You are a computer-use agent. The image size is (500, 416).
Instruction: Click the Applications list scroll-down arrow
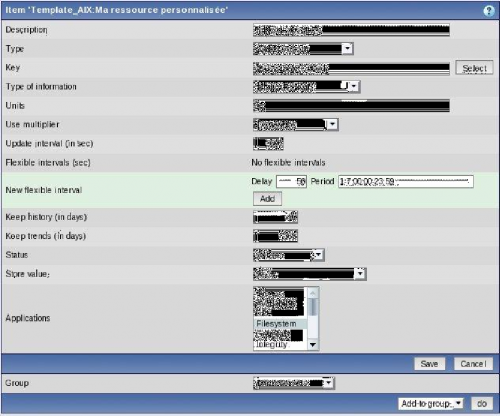click(x=313, y=344)
